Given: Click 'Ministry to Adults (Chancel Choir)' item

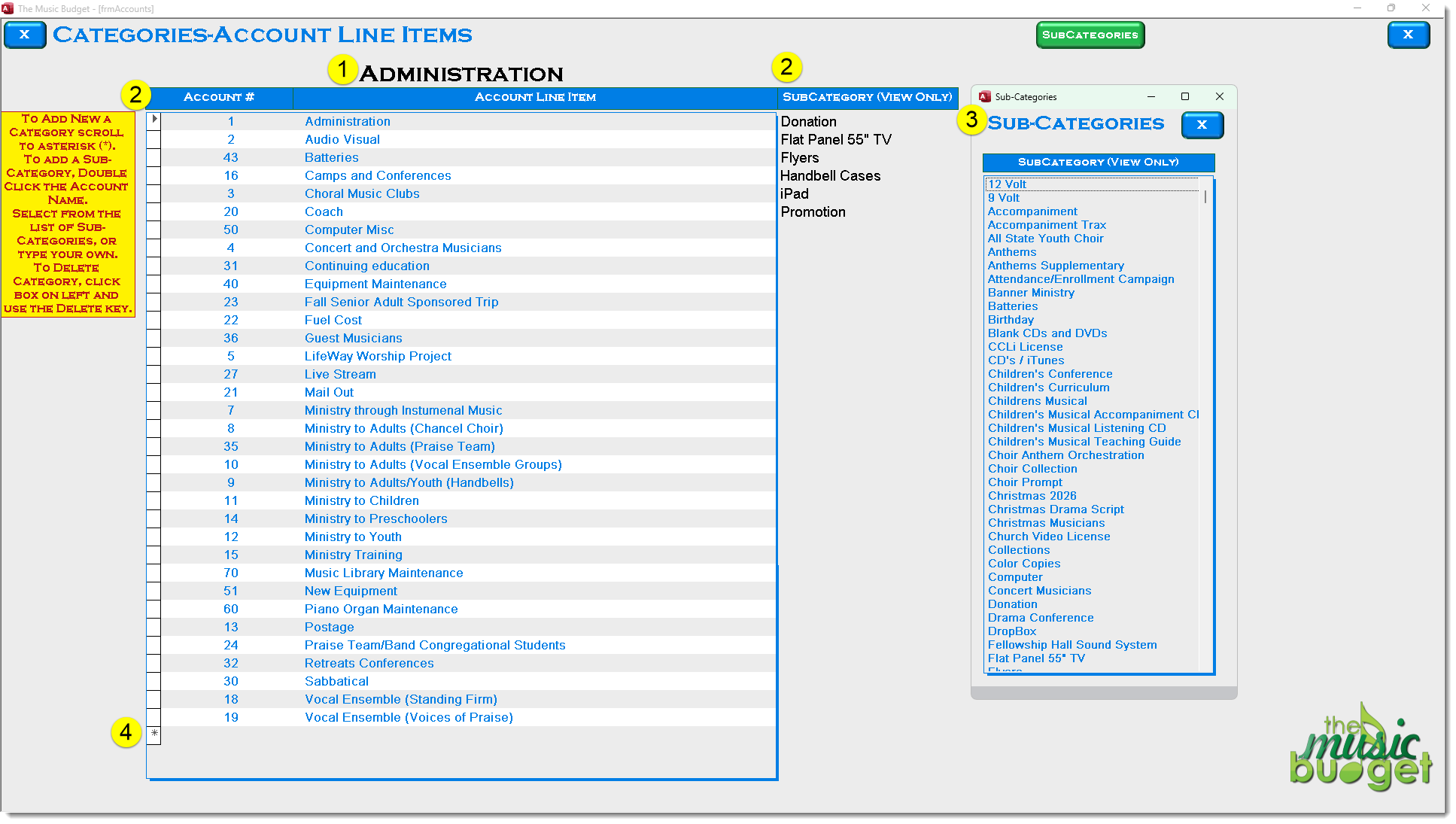Looking at the screenshot, I should pyautogui.click(x=404, y=428).
